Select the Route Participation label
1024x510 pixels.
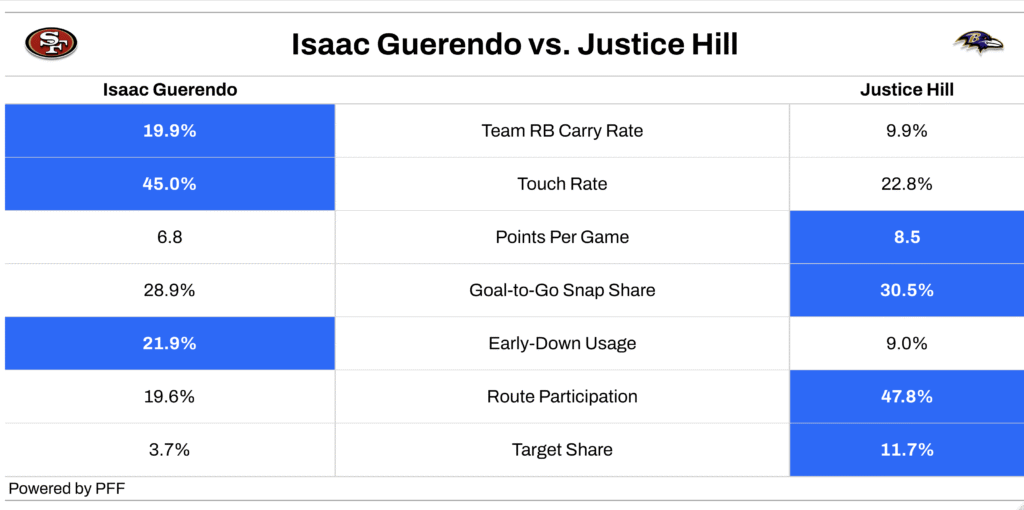(562, 396)
